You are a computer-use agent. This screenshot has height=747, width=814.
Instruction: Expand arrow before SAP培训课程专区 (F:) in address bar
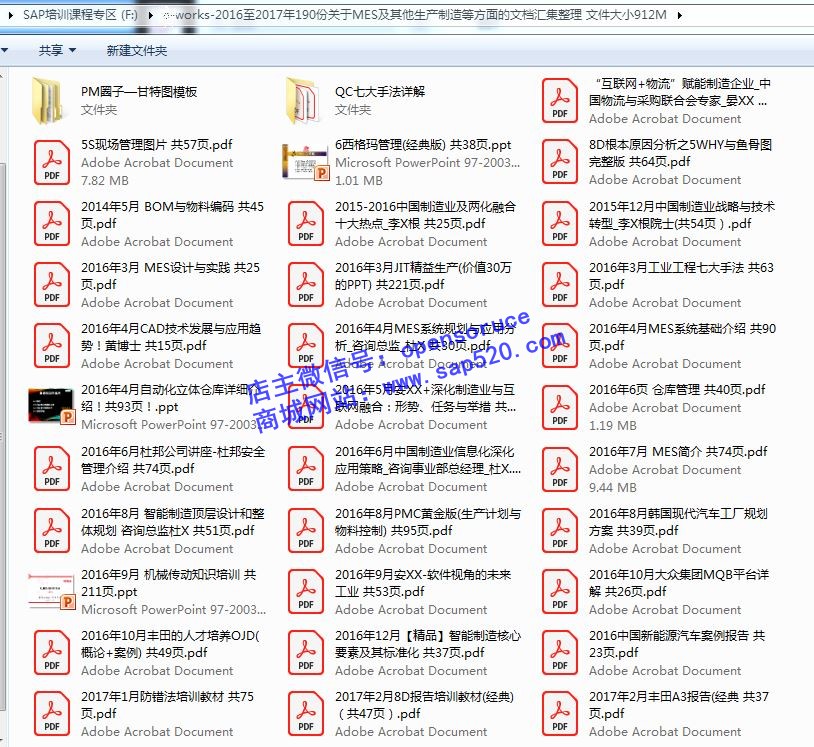(10, 15)
